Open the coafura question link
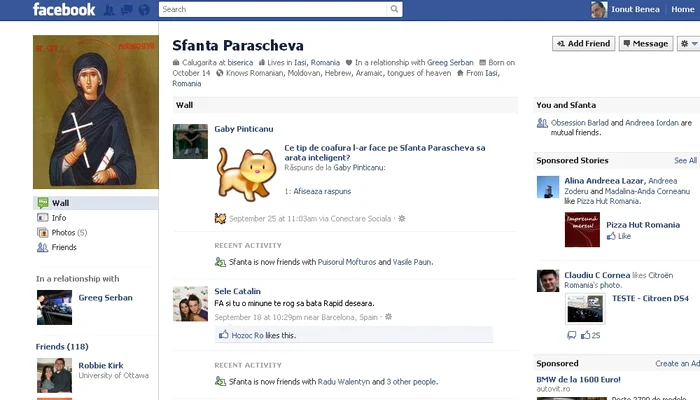 click(385, 153)
